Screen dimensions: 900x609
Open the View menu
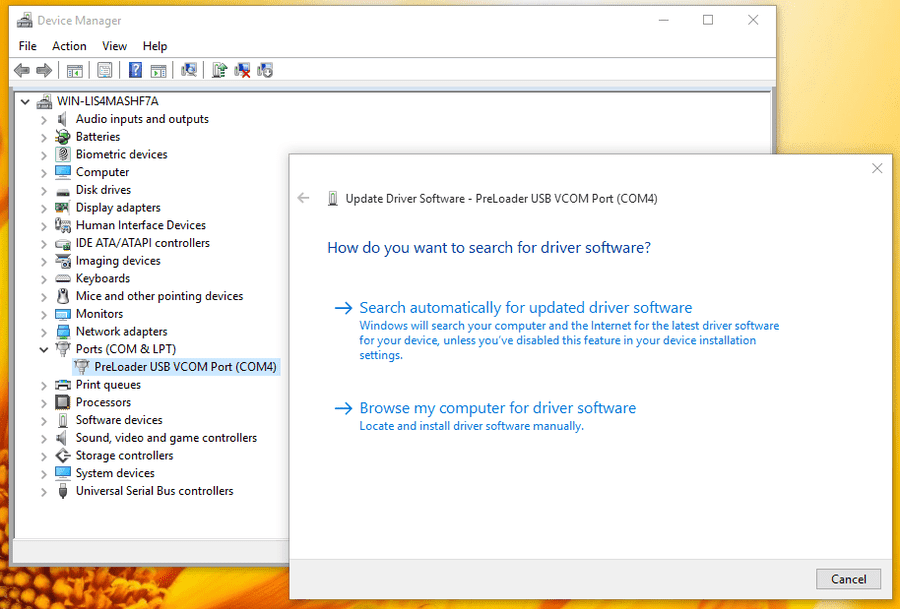(114, 46)
